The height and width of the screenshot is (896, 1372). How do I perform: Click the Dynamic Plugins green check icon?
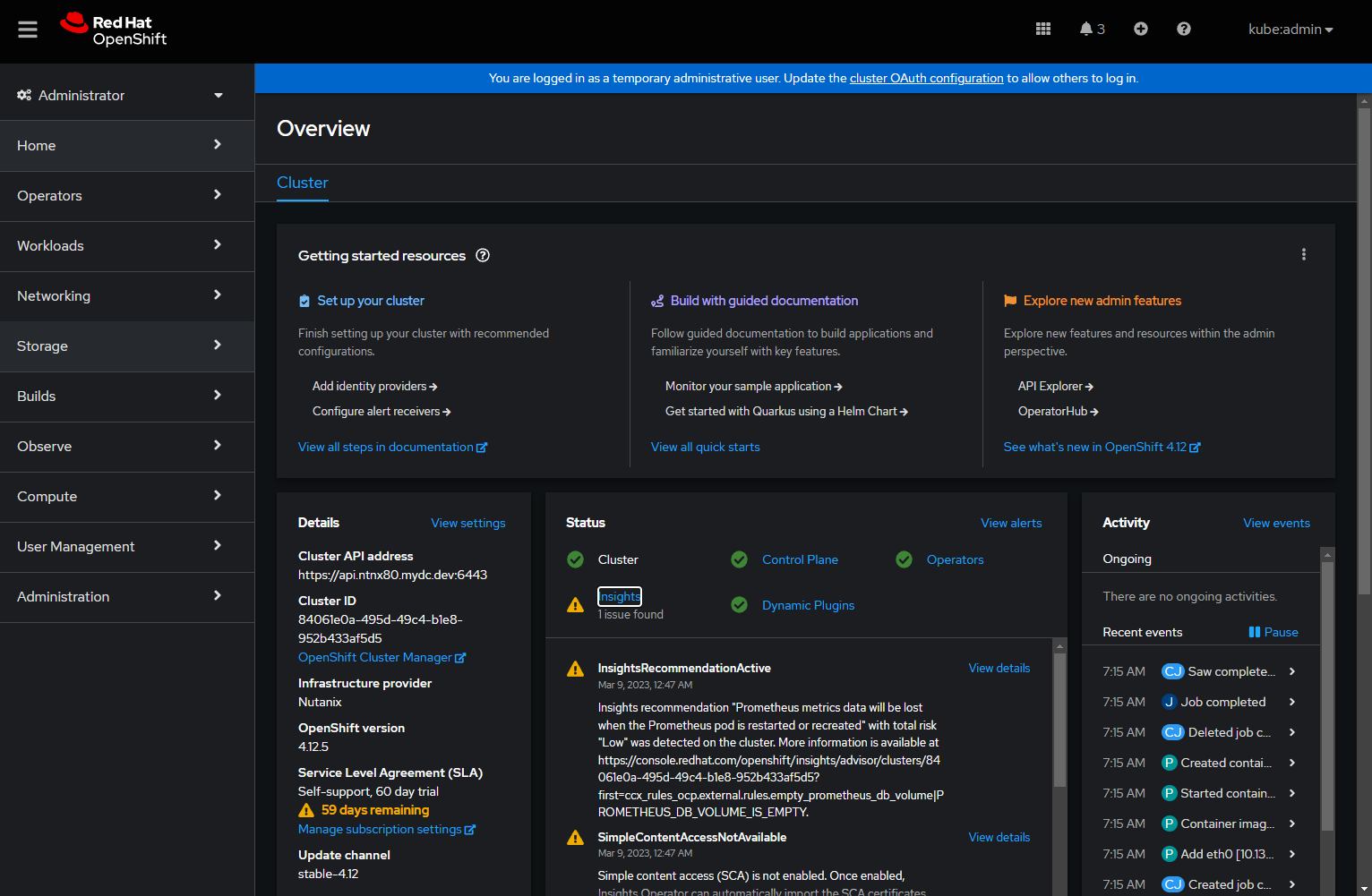[x=739, y=605]
